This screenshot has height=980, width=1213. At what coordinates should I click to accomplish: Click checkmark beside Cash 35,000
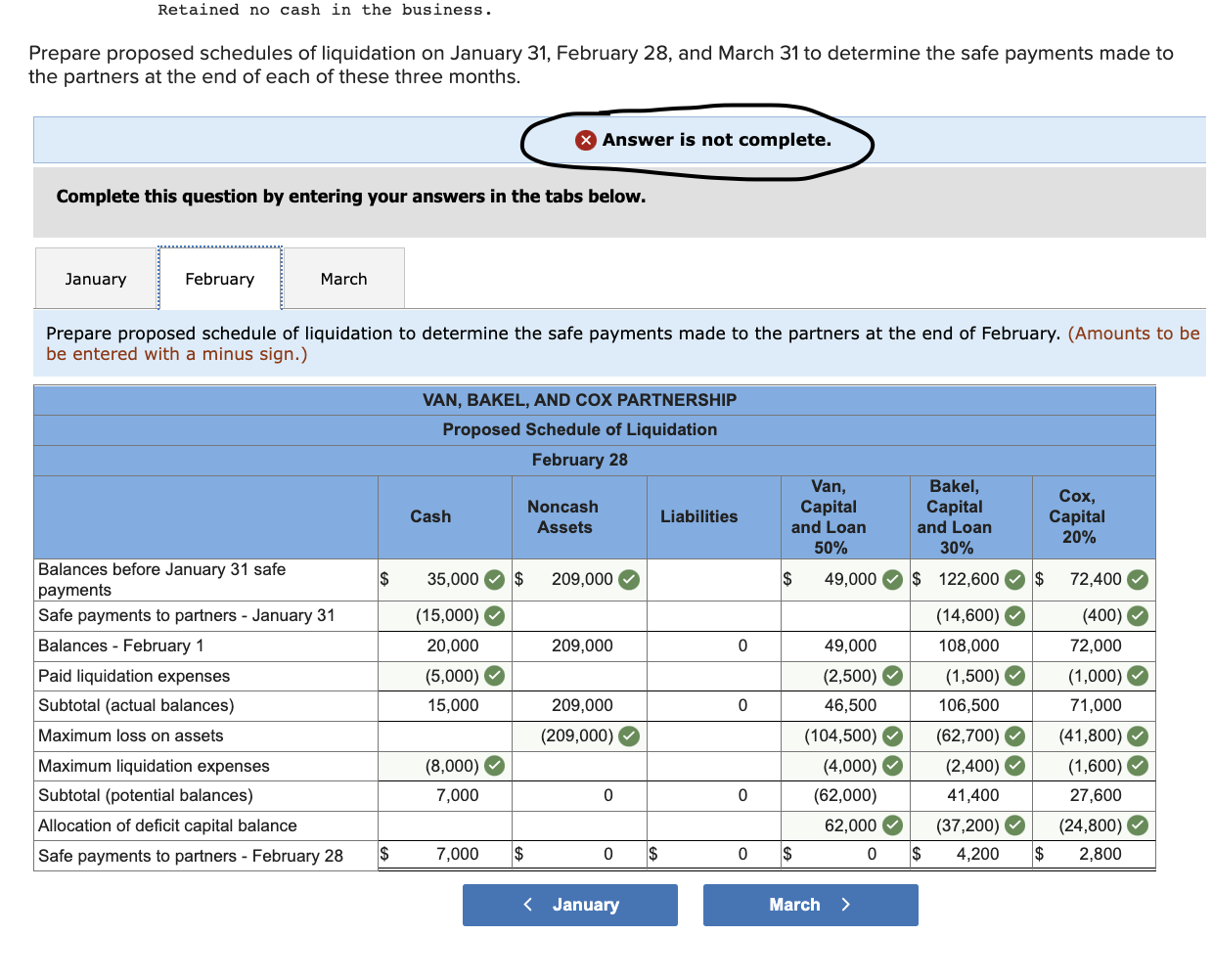point(495,579)
